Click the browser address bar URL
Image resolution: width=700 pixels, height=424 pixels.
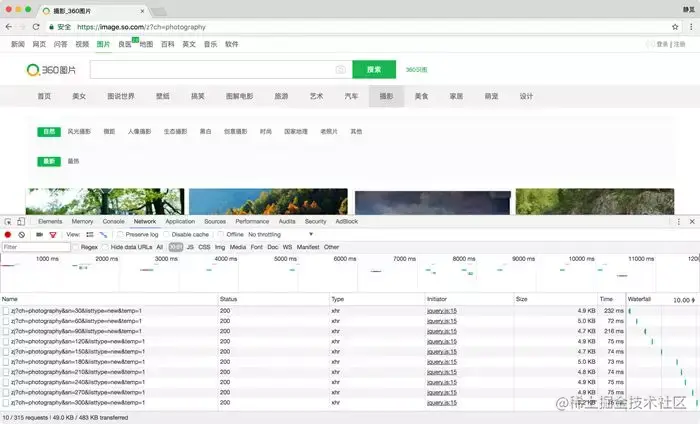[x=141, y=27]
